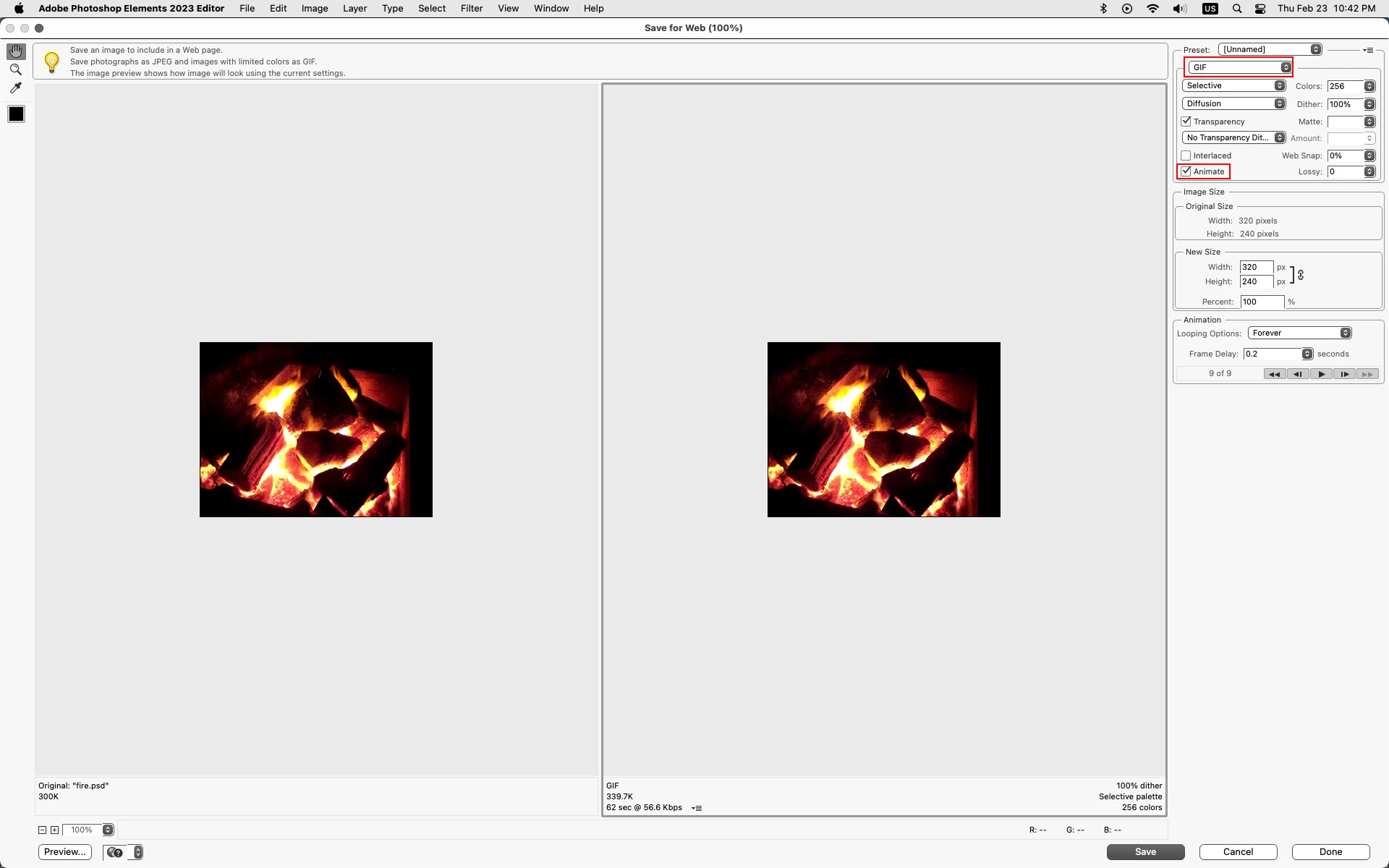Play the animation frames
This screenshot has width=1389, height=868.
[x=1321, y=374]
